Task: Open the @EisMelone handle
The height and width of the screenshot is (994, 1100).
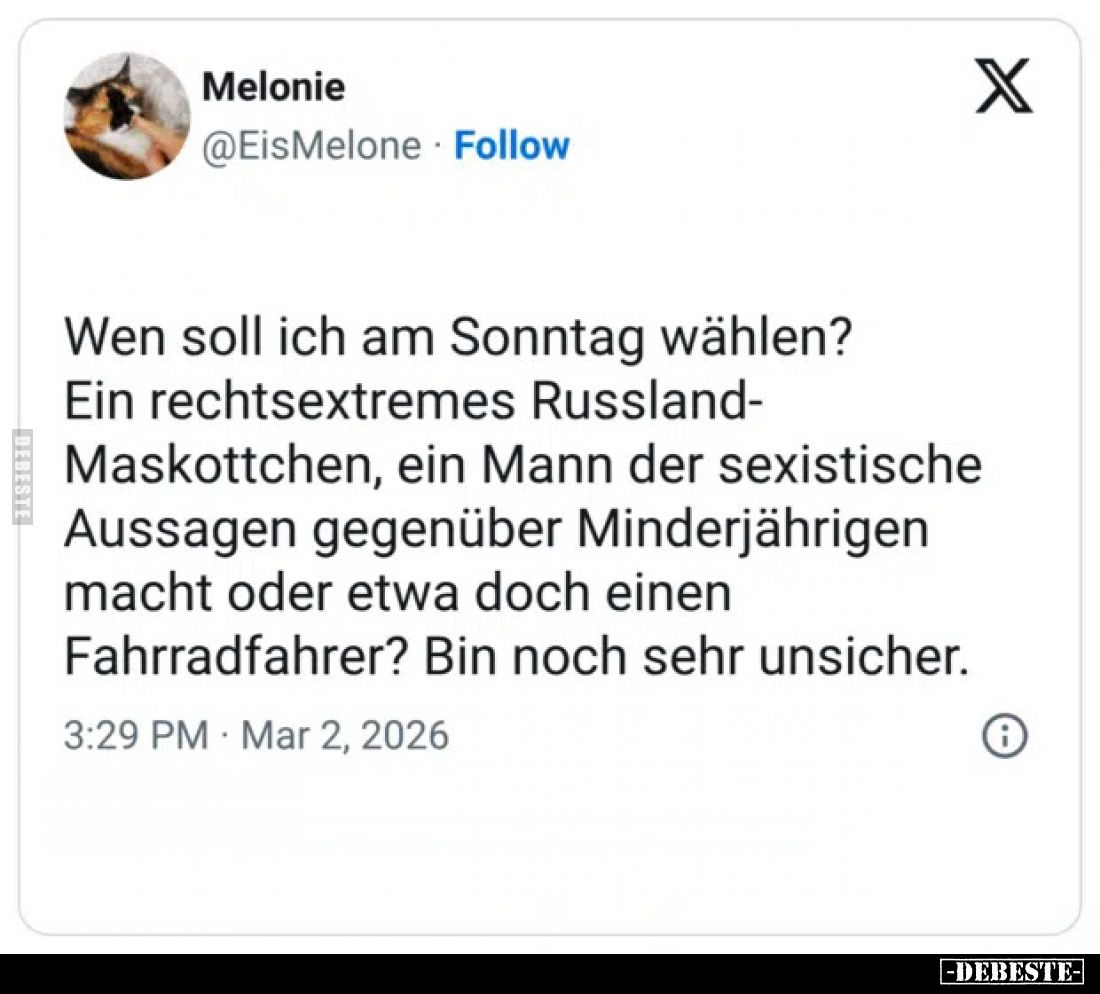Action: (x=312, y=146)
